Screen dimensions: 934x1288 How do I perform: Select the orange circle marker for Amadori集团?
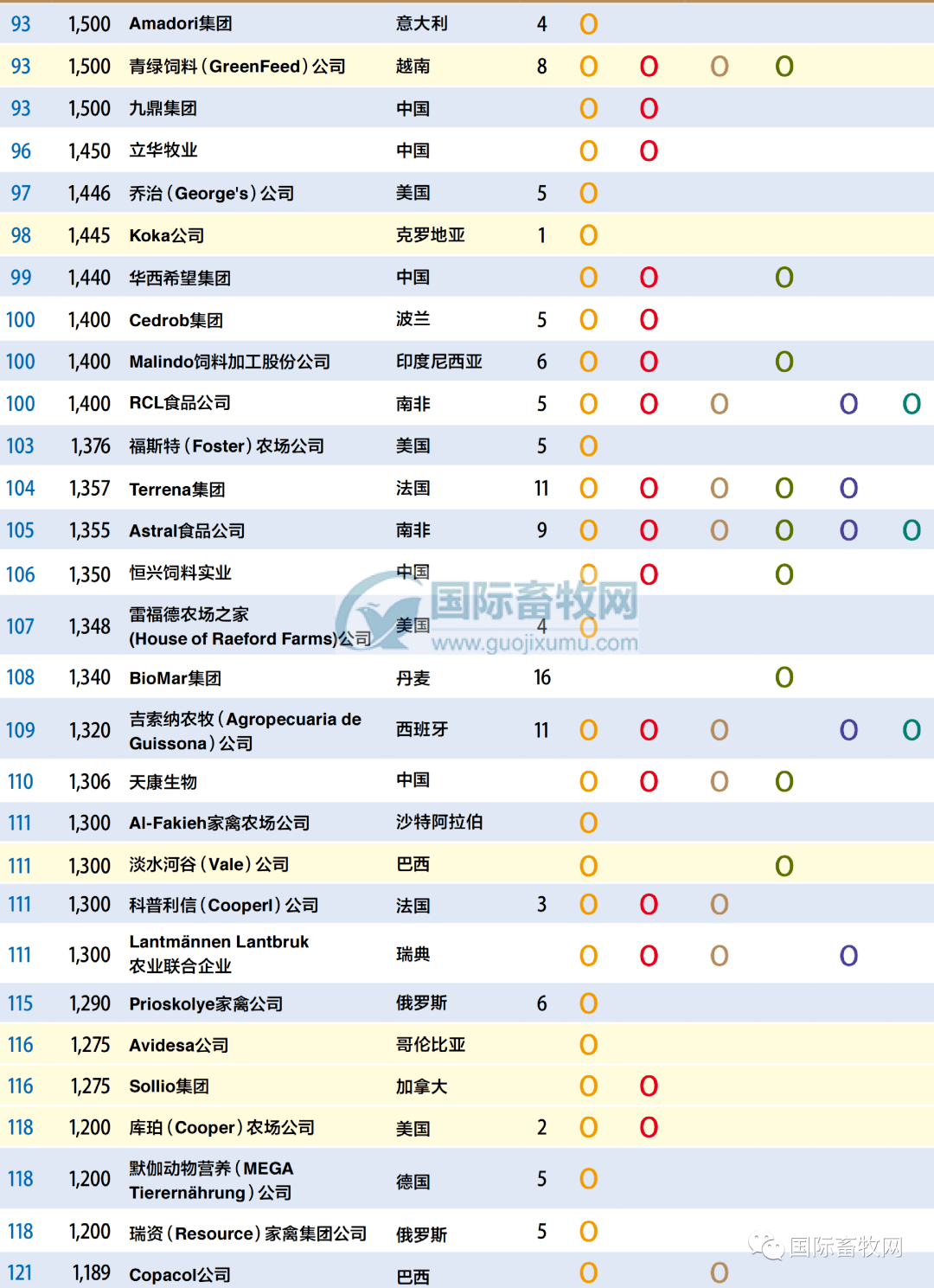(588, 23)
